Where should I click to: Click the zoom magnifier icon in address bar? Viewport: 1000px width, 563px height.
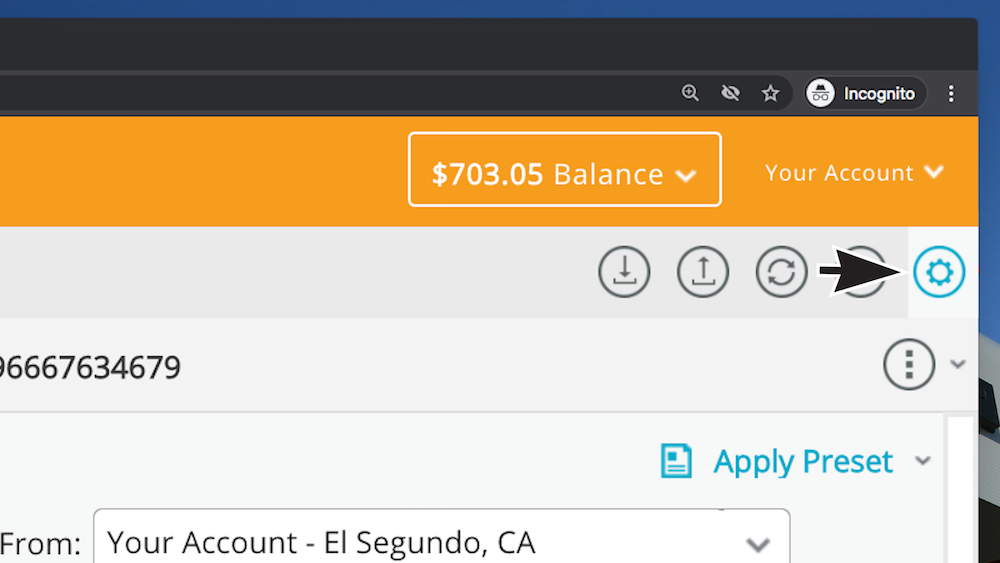[x=690, y=93]
